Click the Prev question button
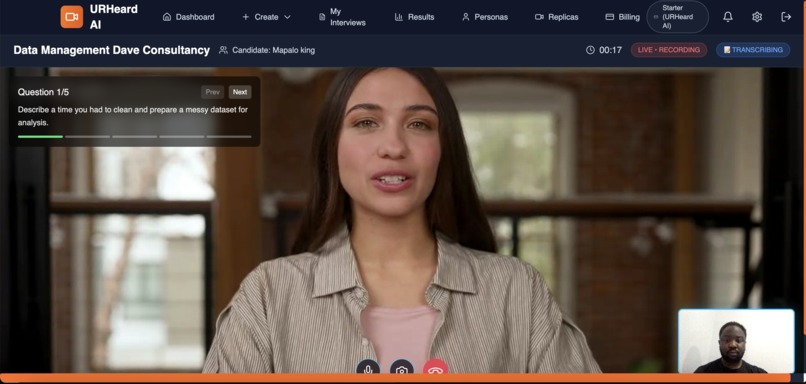806x384 pixels. point(212,92)
